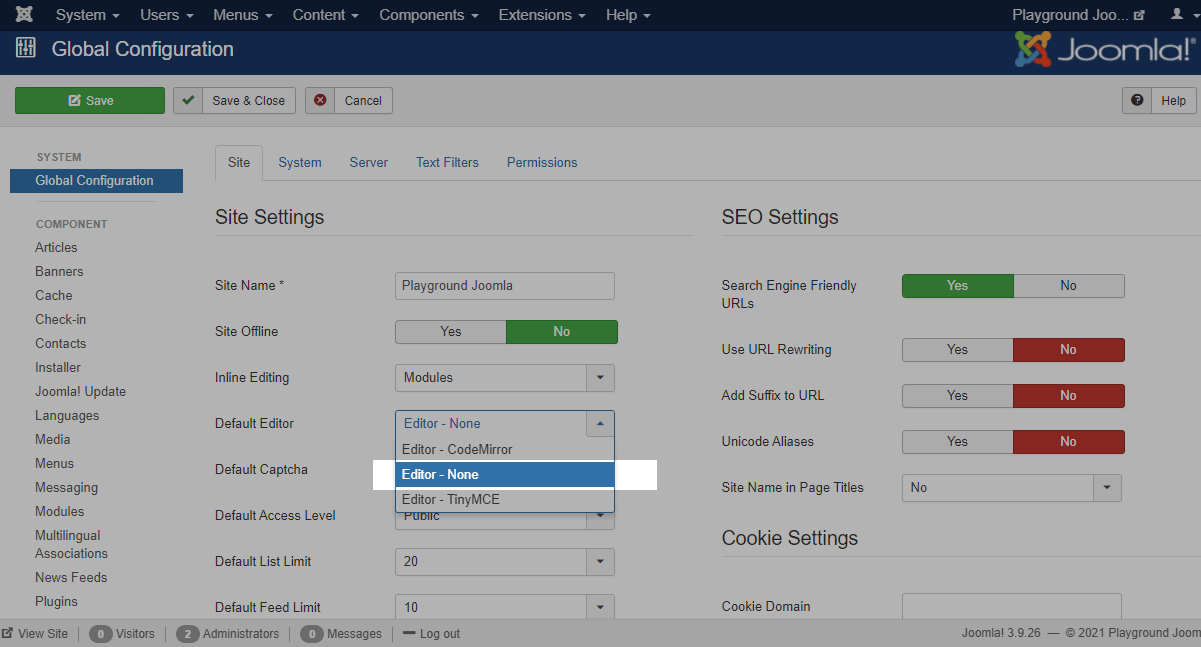Click into the Site Name text field
Image resolution: width=1201 pixels, height=647 pixels.
[x=504, y=286]
